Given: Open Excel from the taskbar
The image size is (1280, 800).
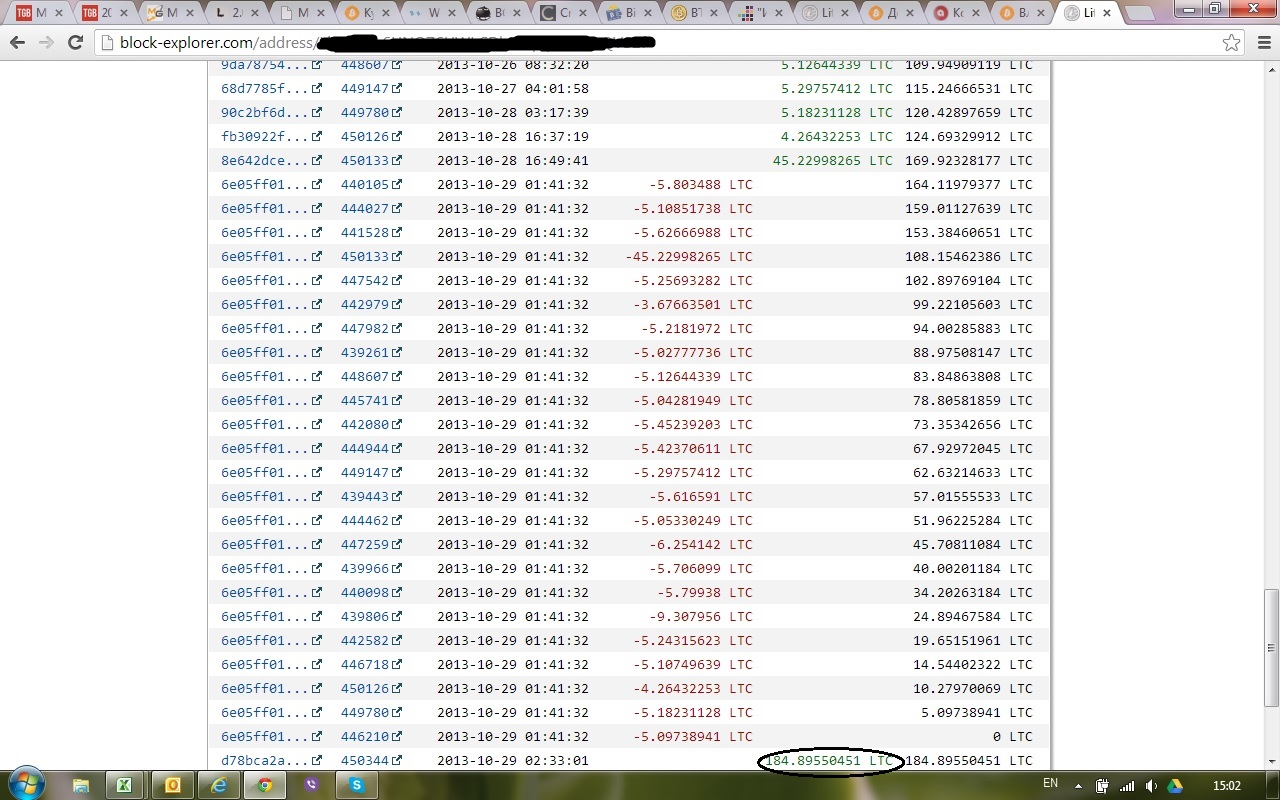Looking at the screenshot, I should 124,785.
